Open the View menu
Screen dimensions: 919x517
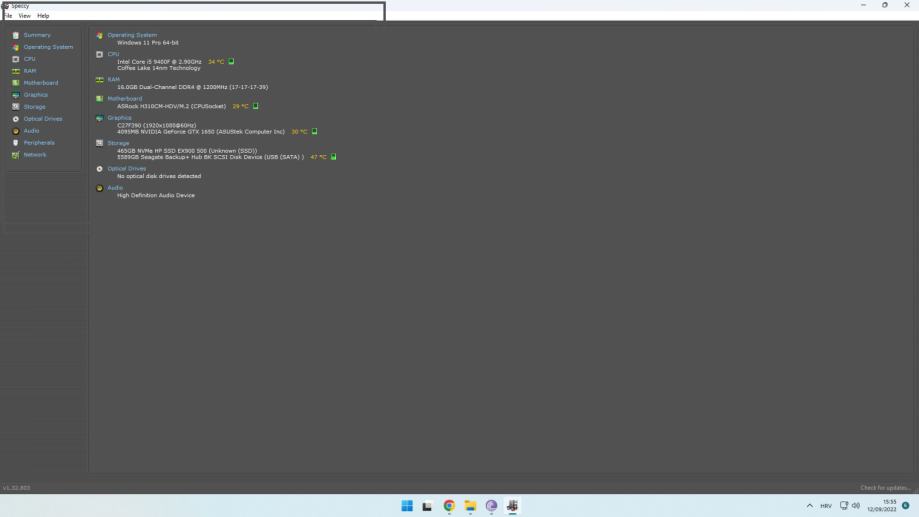tap(25, 16)
